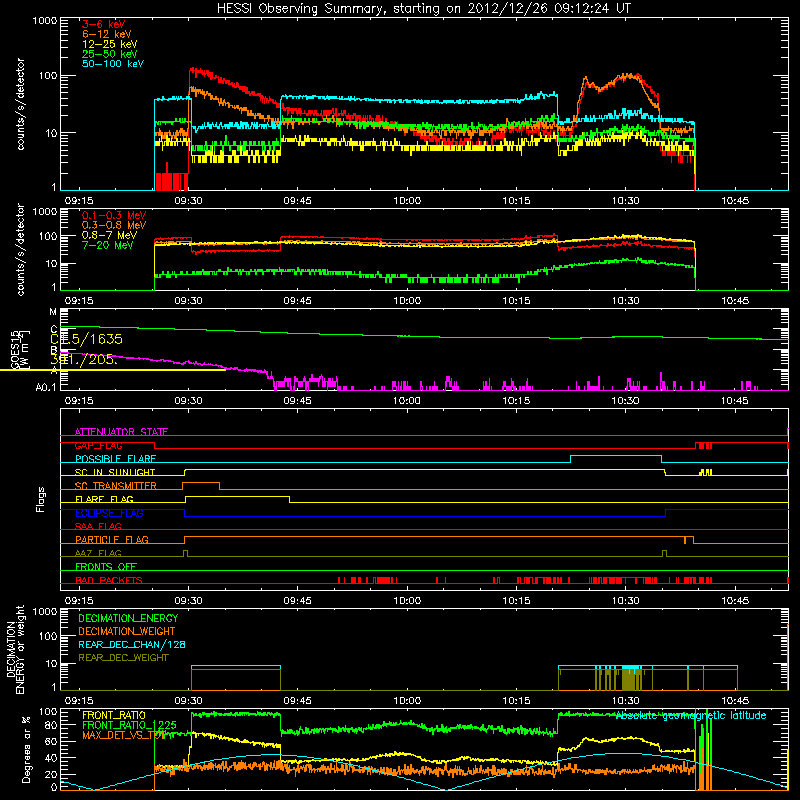
Task: Click the raised SC_TRANSMITTER step segment
Action: tap(201, 483)
